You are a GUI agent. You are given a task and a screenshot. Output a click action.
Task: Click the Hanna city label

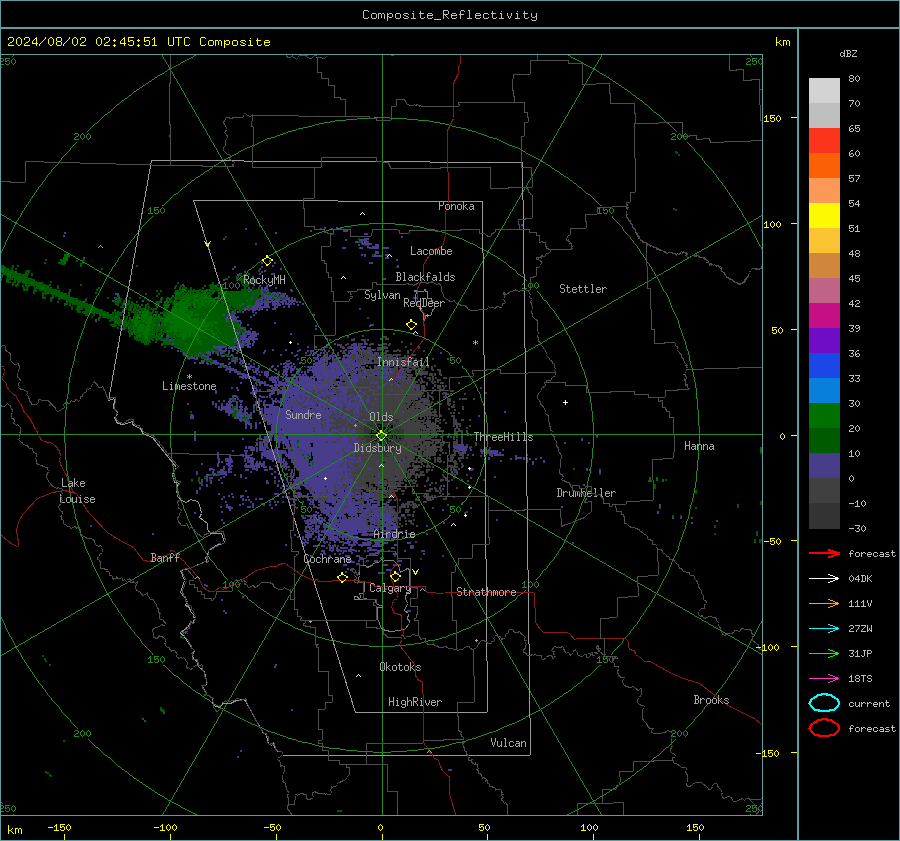[699, 446]
